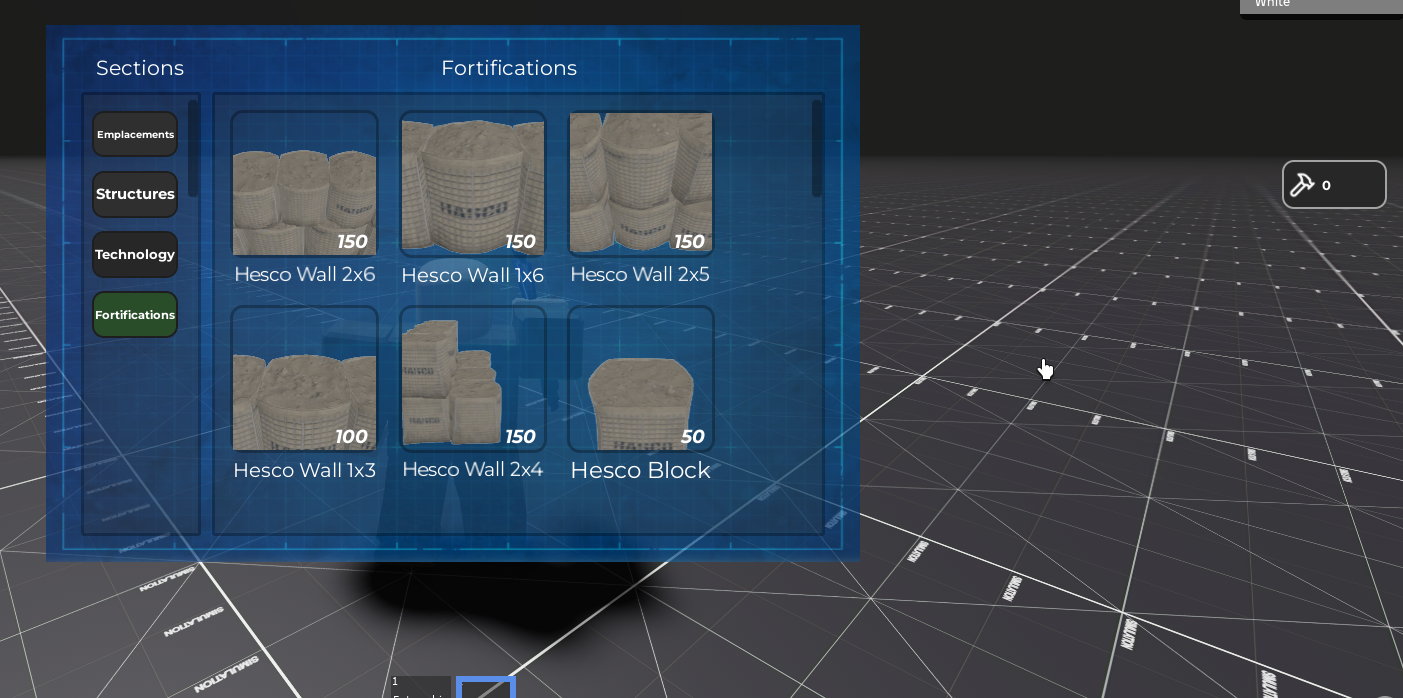The height and width of the screenshot is (698, 1403).
Task: Switch to the Technology section
Action: pyautogui.click(x=135, y=254)
